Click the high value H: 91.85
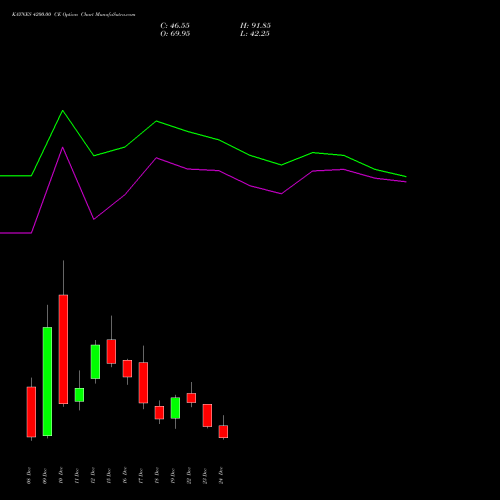Viewport: 500px width, 500px height. [x=255, y=25]
